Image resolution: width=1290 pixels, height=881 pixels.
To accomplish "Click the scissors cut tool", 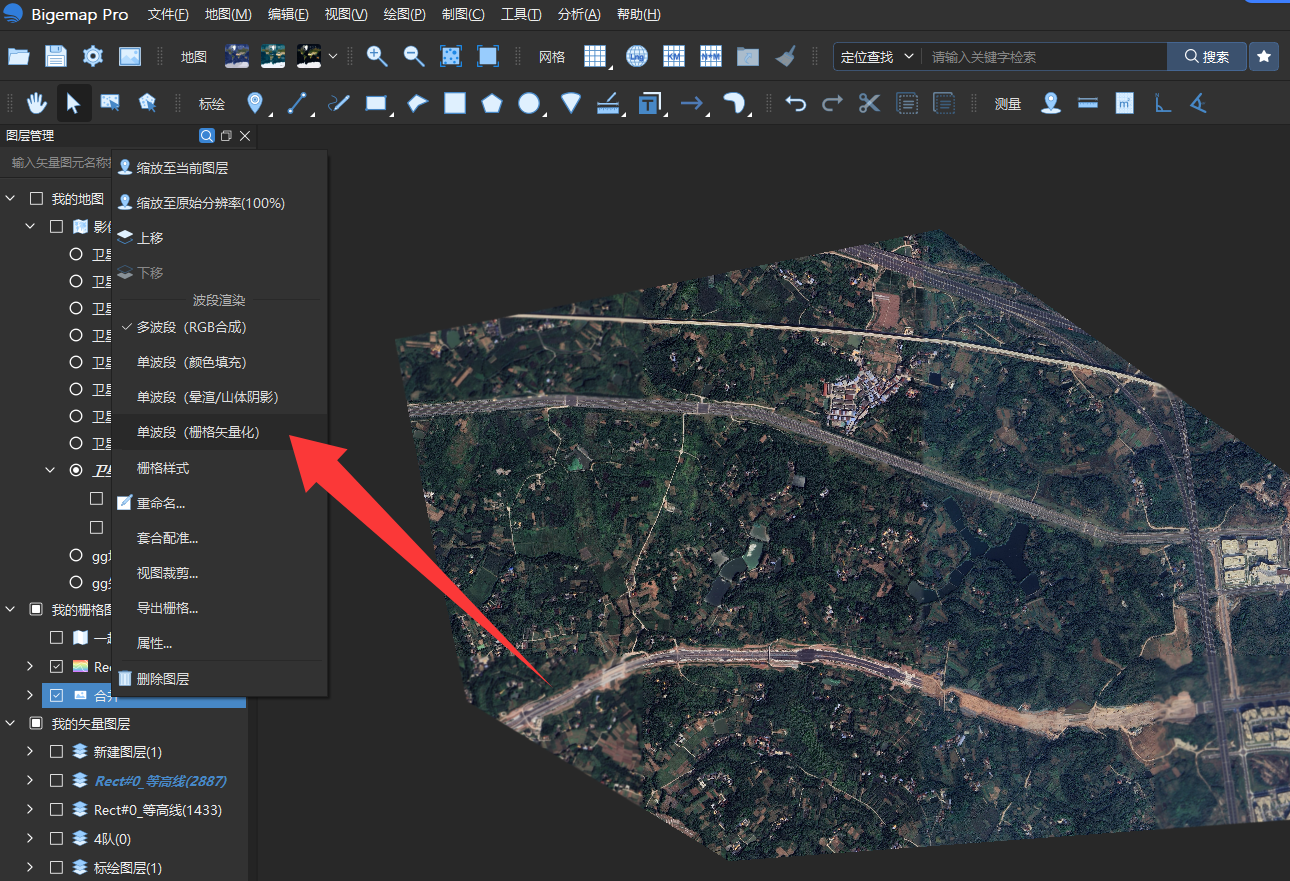I will tap(869, 103).
